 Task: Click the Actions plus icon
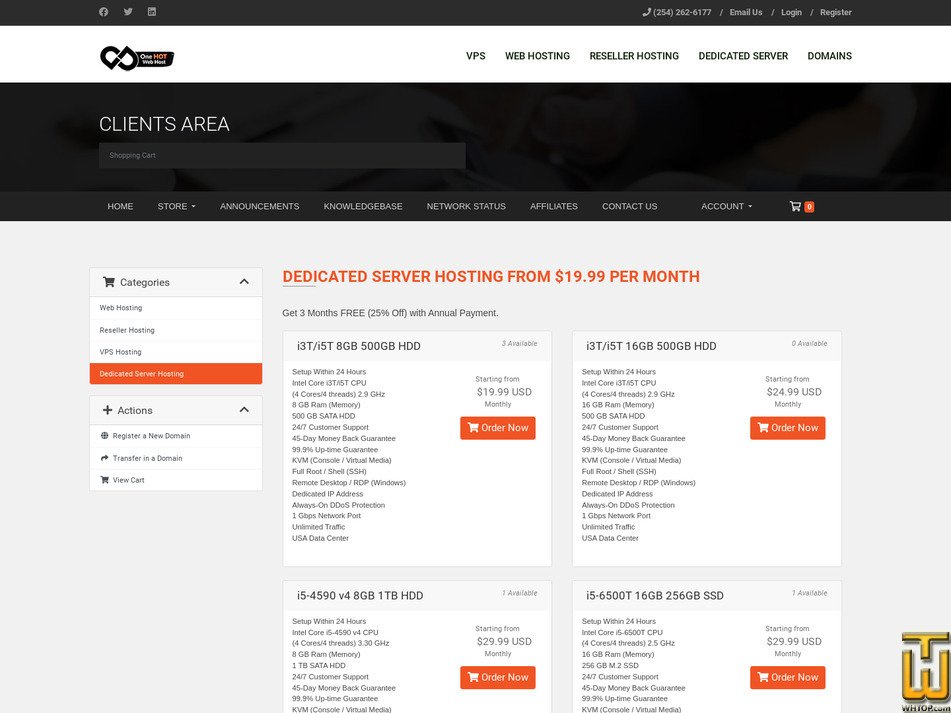pos(107,410)
